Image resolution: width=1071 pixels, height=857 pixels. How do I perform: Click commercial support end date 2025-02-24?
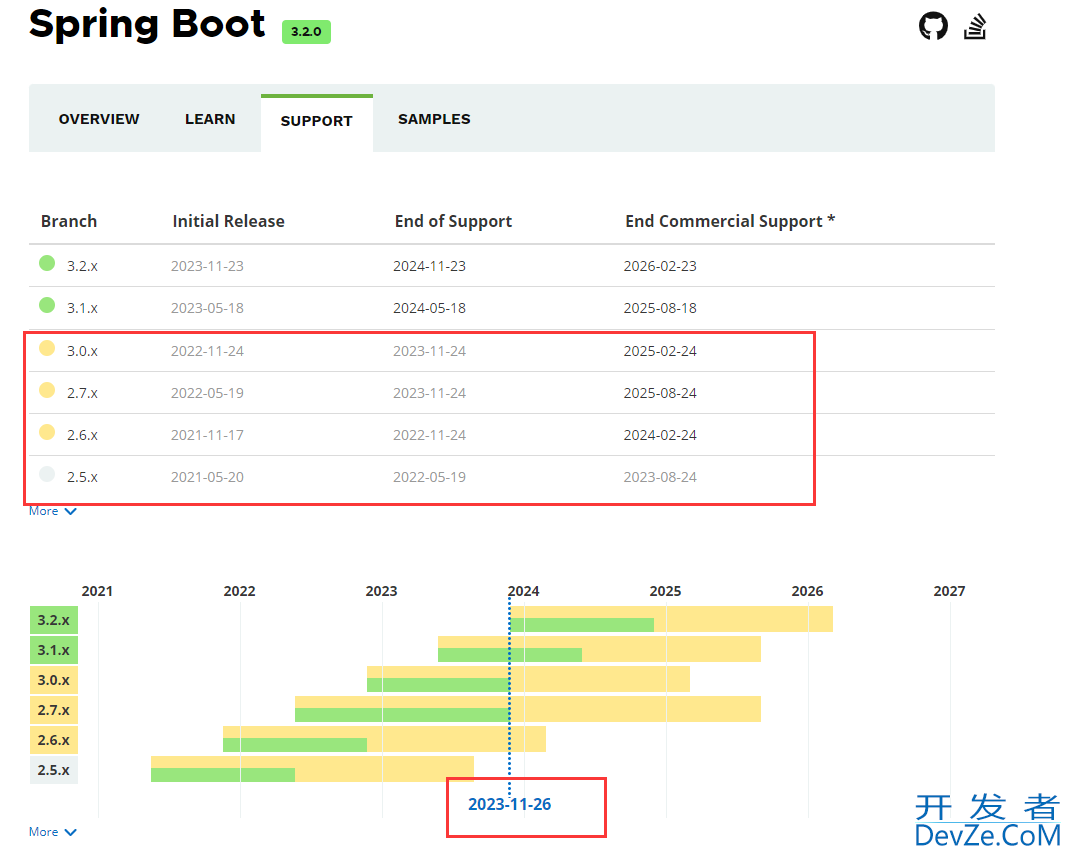(x=660, y=352)
